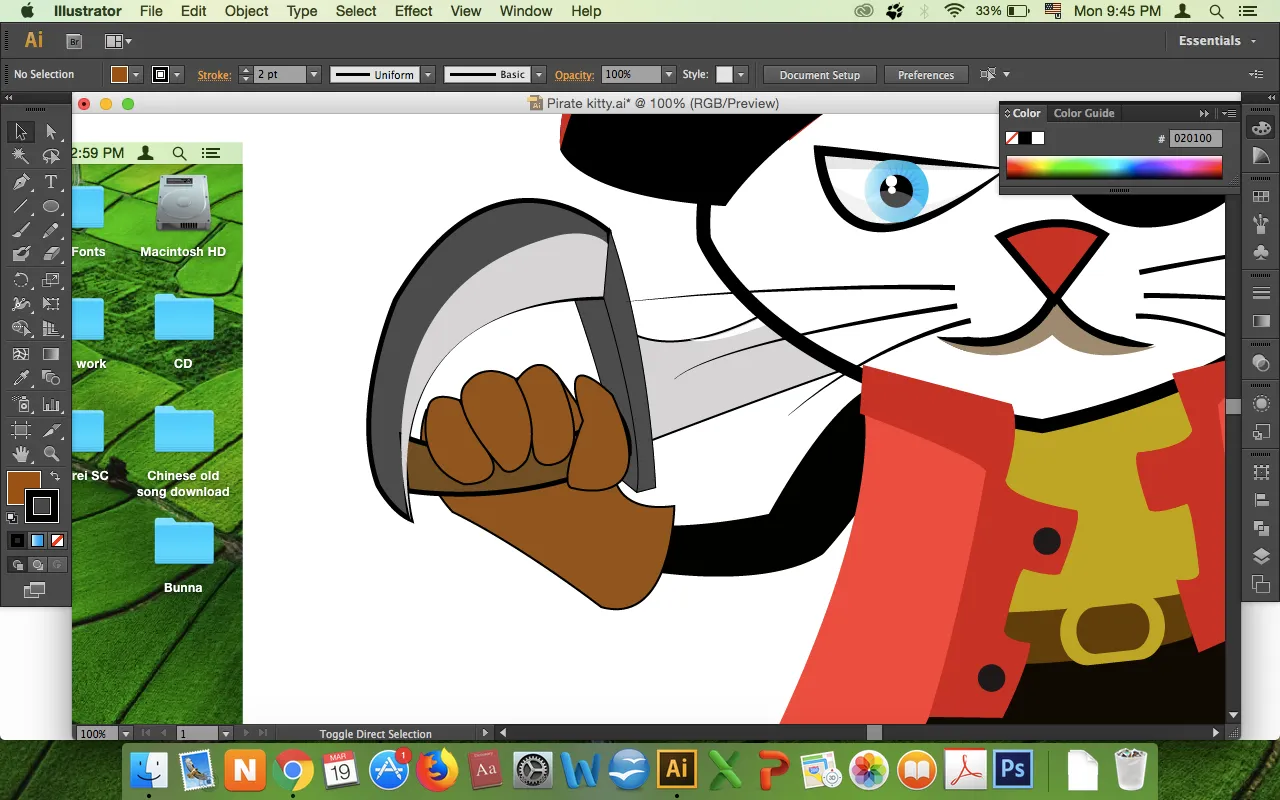
Task: Select the Pencil tool
Action: coord(51,231)
